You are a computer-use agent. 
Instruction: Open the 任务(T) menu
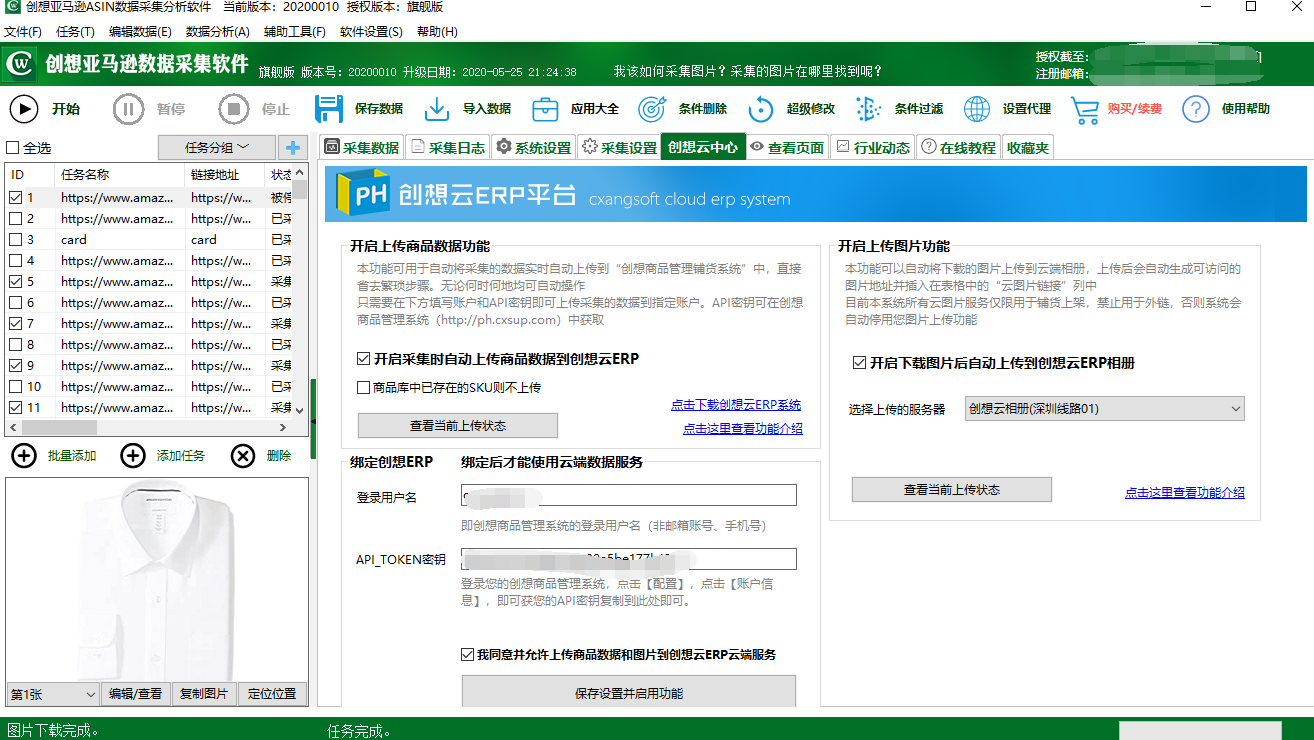pos(76,32)
